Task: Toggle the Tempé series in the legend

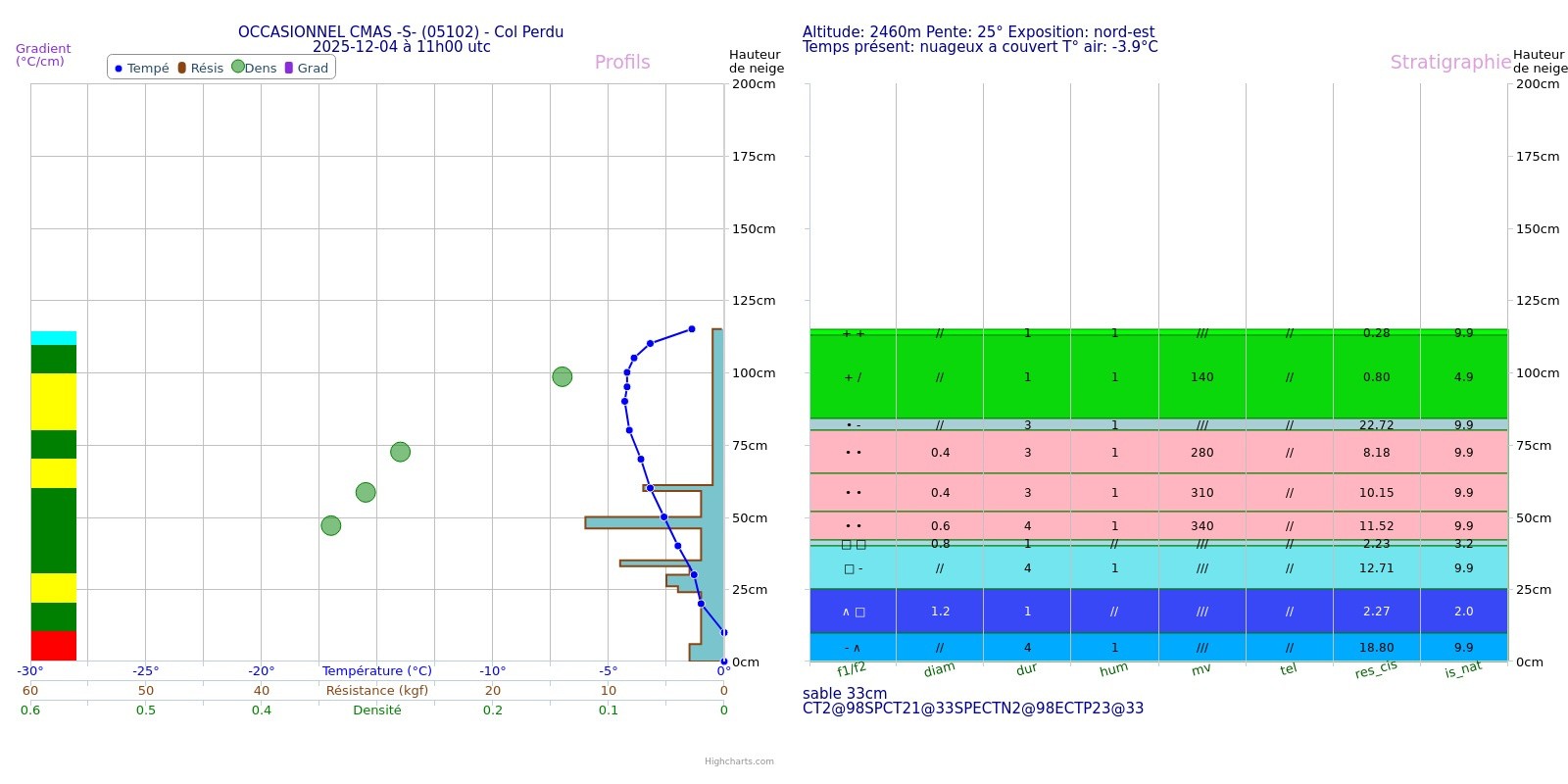Action: click(142, 68)
